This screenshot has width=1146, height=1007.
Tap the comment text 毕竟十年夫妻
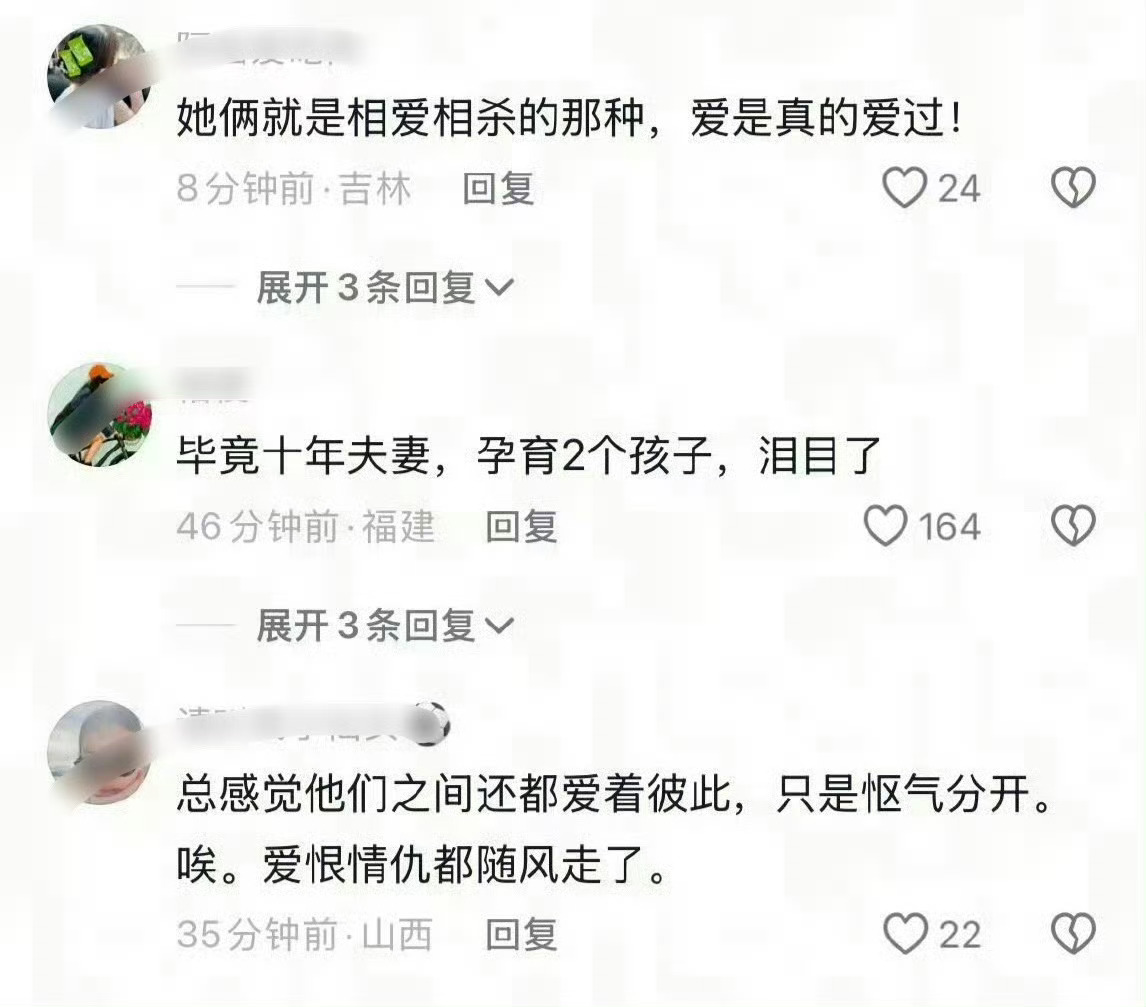[303, 456]
